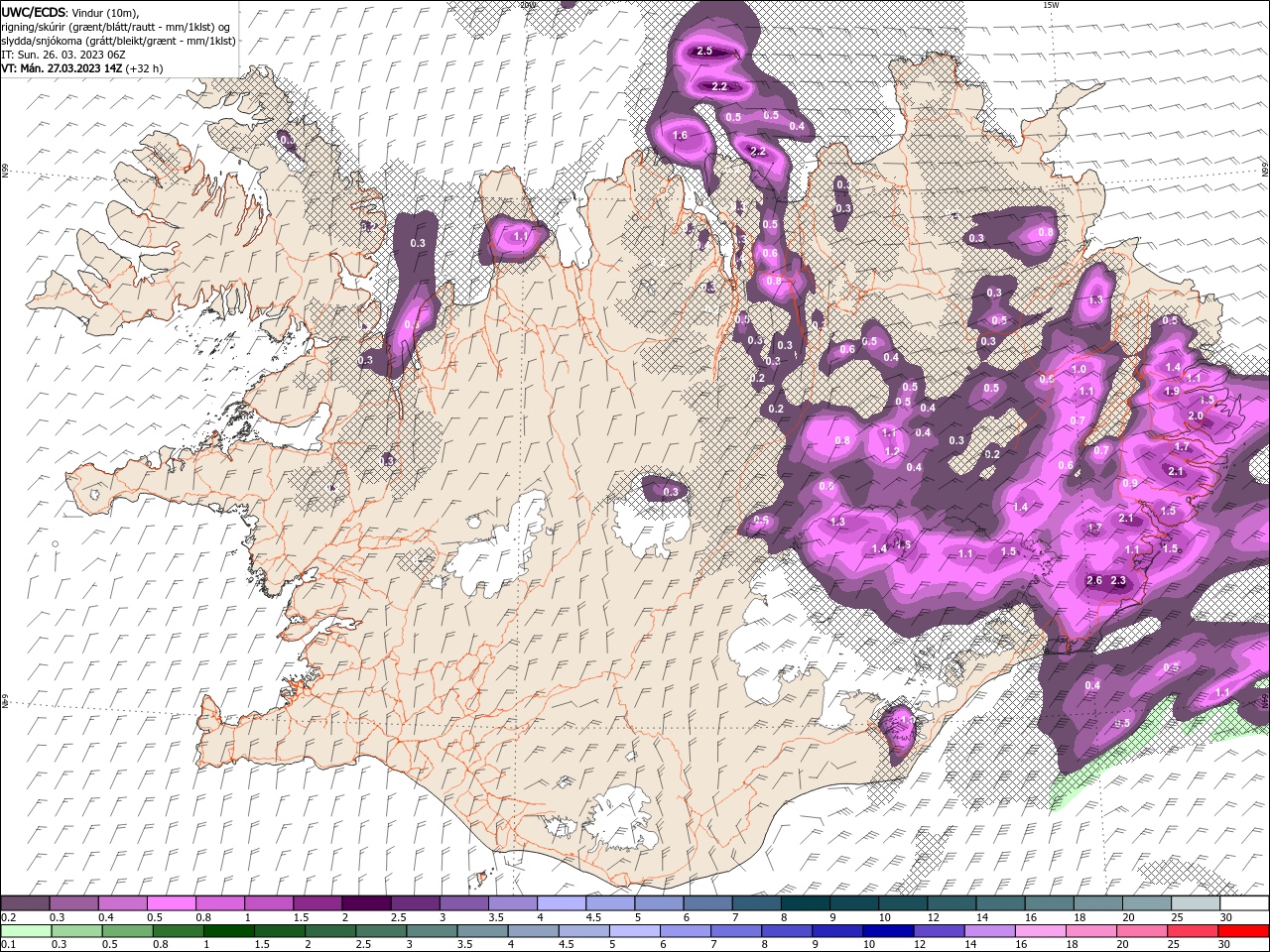Pick the darkest purple 2–2.5 snow legend swatch
This screenshot has width=1270, height=952.
click(x=365, y=903)
